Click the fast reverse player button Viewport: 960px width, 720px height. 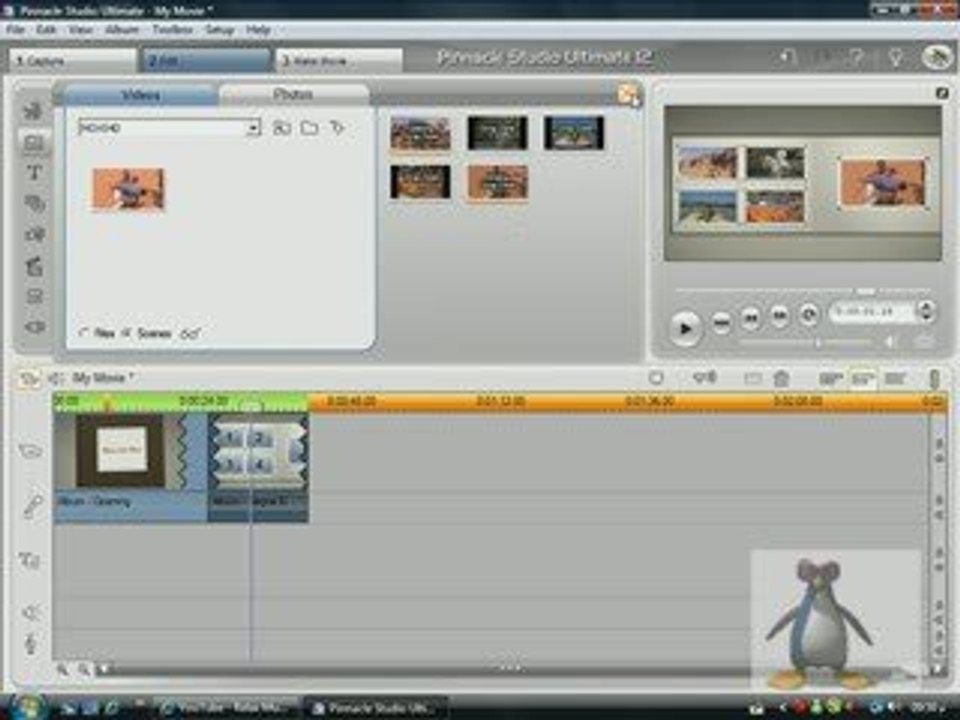[751, 317]
